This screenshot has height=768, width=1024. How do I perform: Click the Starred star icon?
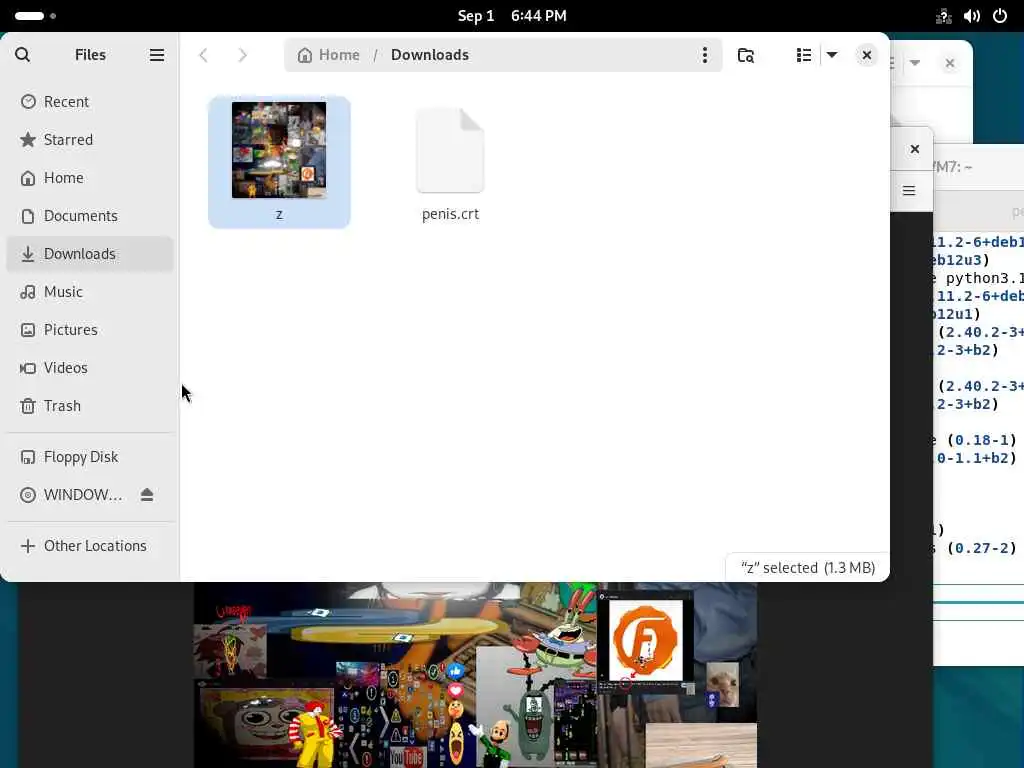(x=28, y=140)
